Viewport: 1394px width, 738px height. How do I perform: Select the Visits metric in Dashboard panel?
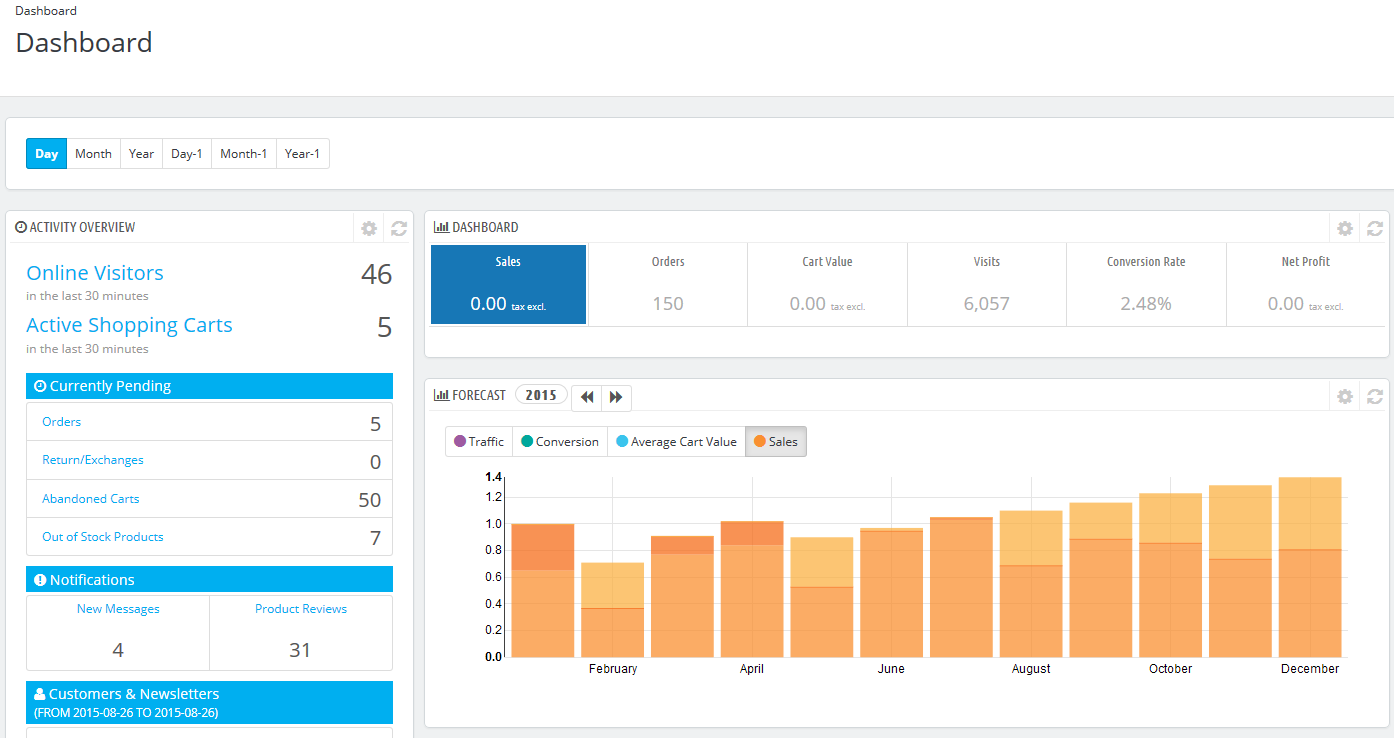[986, 284]
